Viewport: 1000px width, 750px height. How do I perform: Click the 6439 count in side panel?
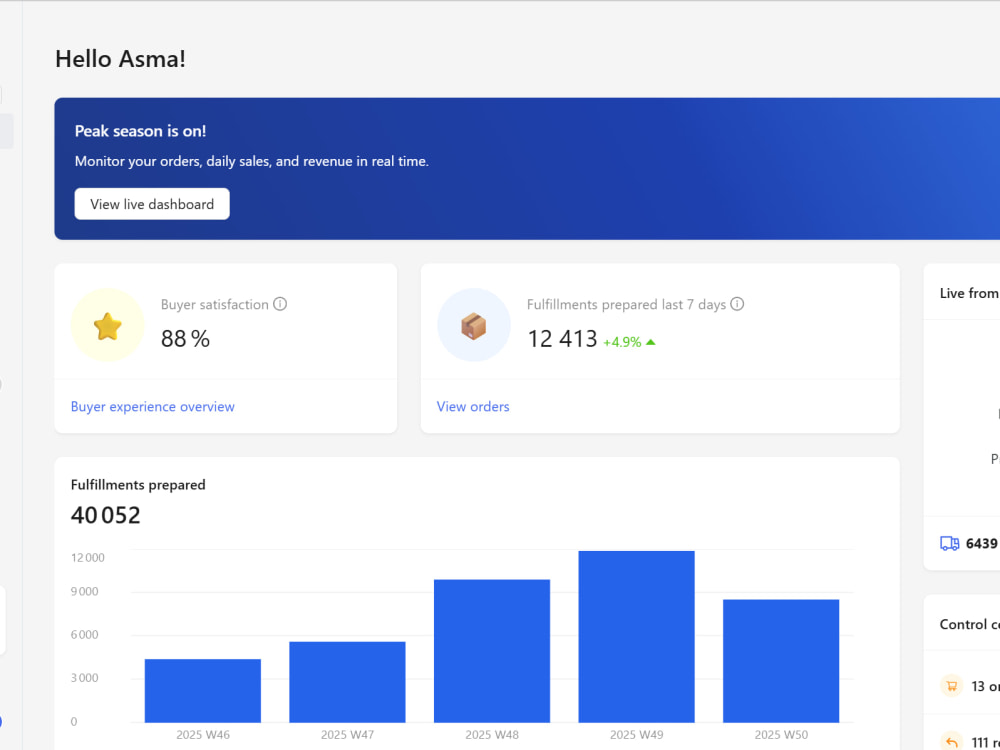[982, 543]
